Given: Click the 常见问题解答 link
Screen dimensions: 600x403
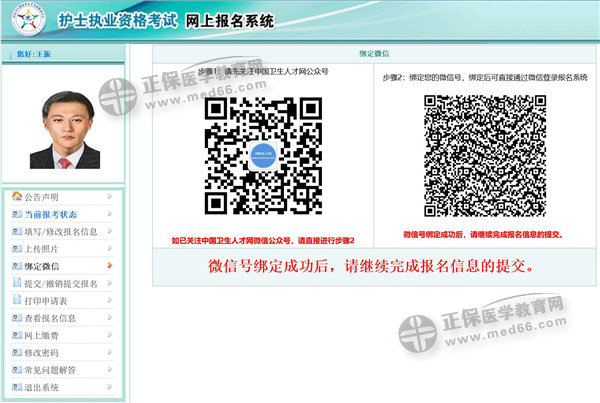Looking at the screenshot, I should [x=50, y=370].
